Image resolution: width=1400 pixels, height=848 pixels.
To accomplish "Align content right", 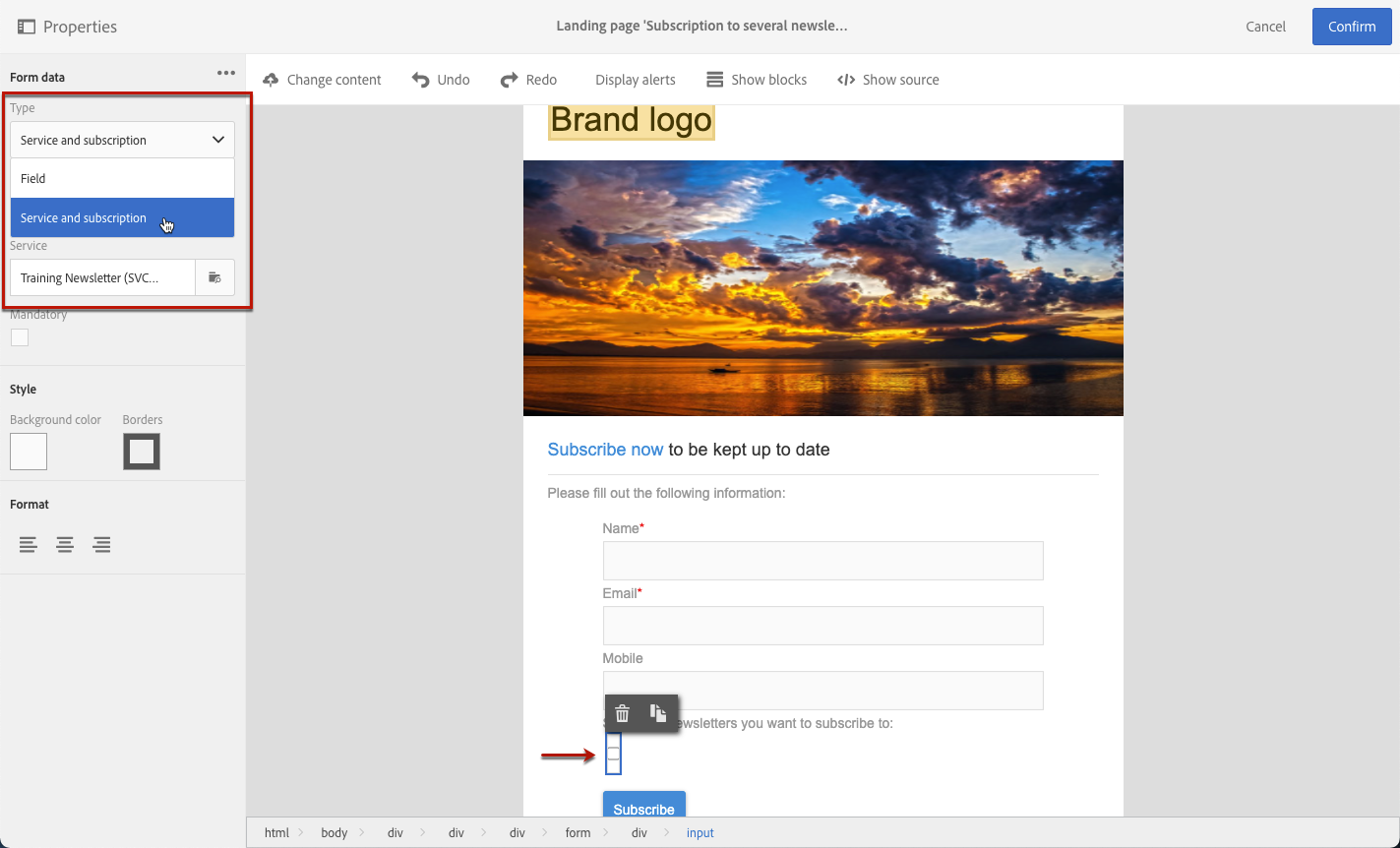I will 101,544.
